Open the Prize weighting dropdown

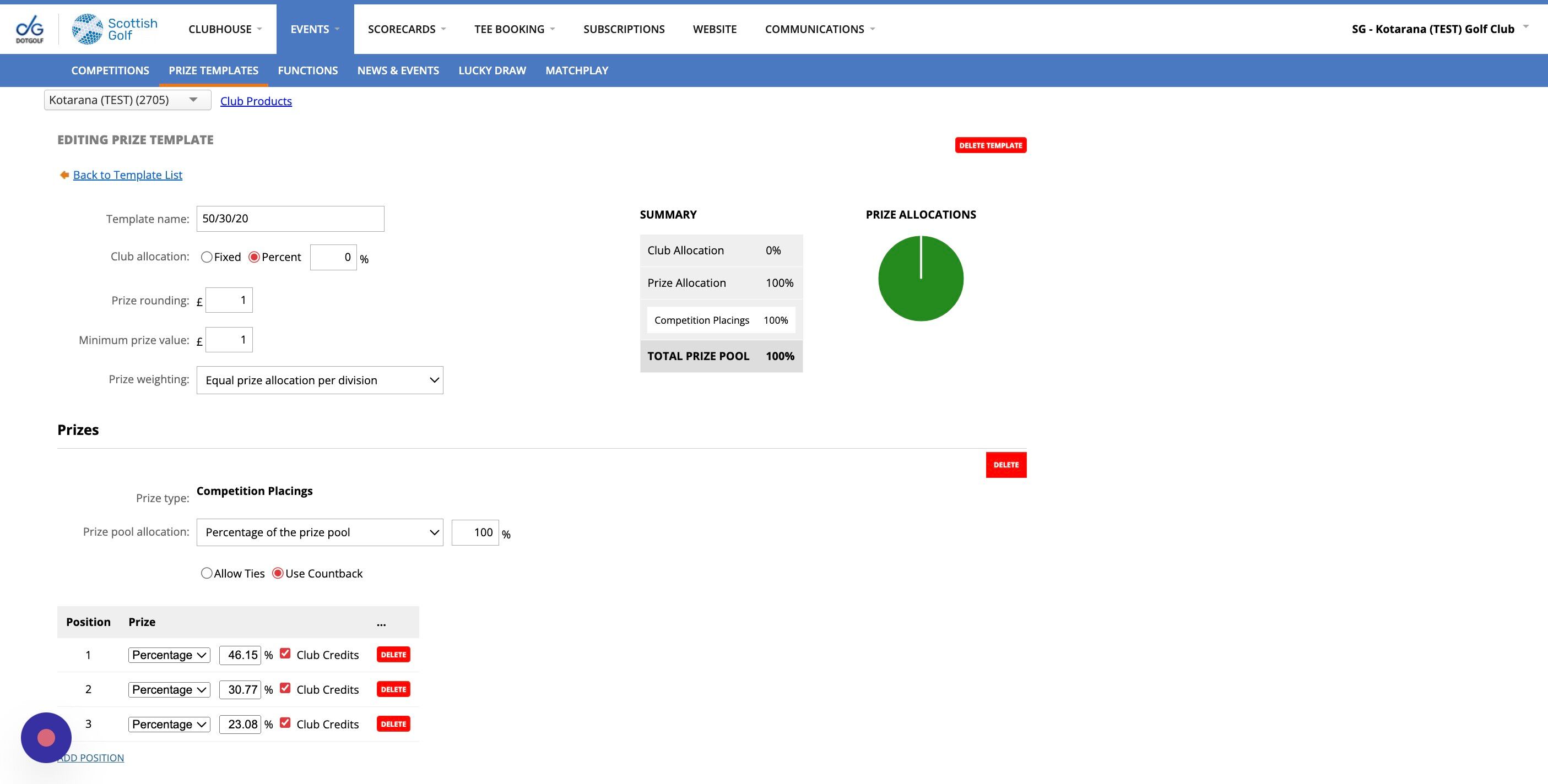pyautogui.click(x=320, y=380)
